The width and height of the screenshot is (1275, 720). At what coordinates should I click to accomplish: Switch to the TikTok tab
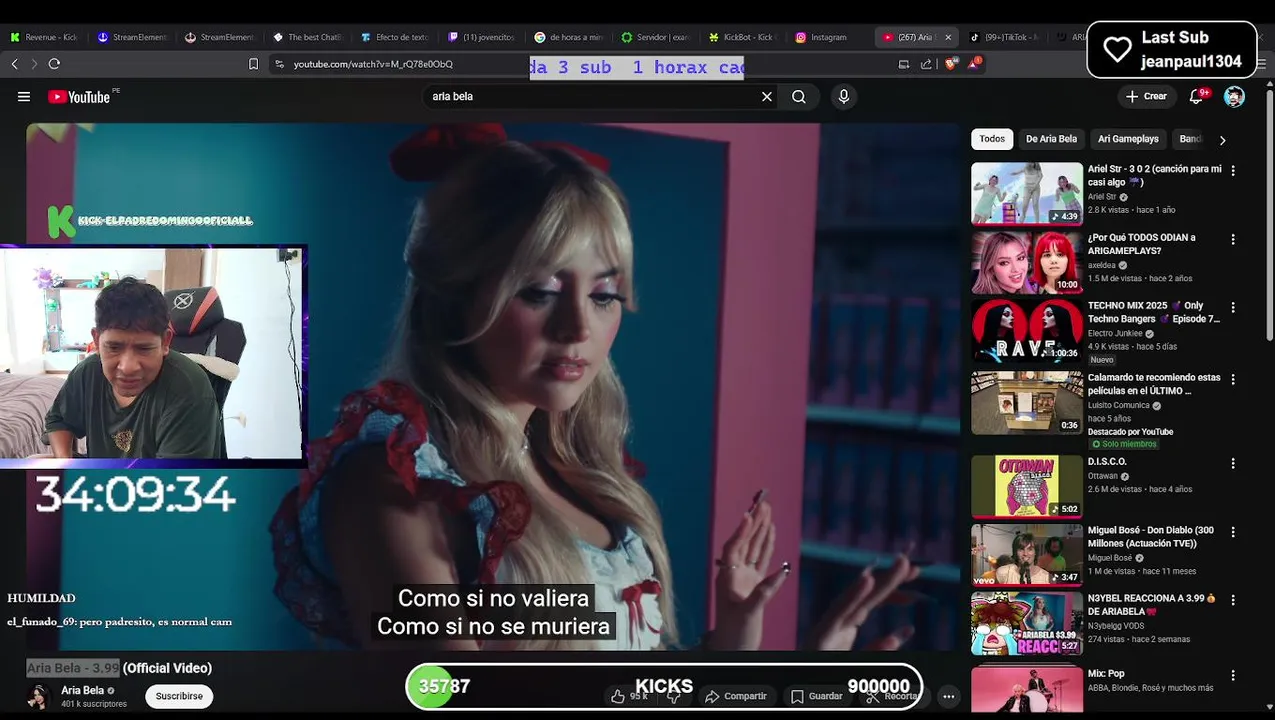click(1005, 37)
